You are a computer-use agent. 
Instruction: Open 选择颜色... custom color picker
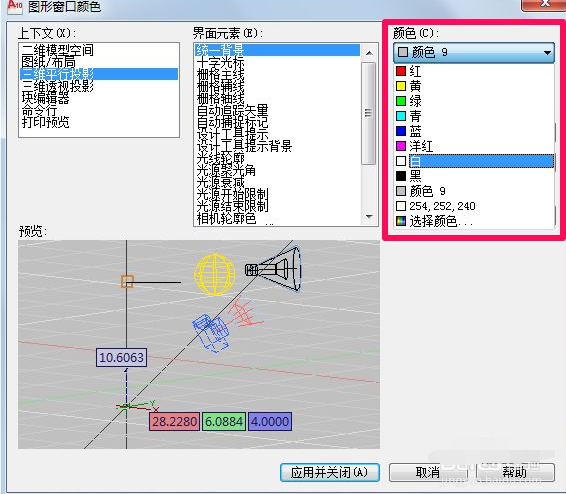click(474, 221)
